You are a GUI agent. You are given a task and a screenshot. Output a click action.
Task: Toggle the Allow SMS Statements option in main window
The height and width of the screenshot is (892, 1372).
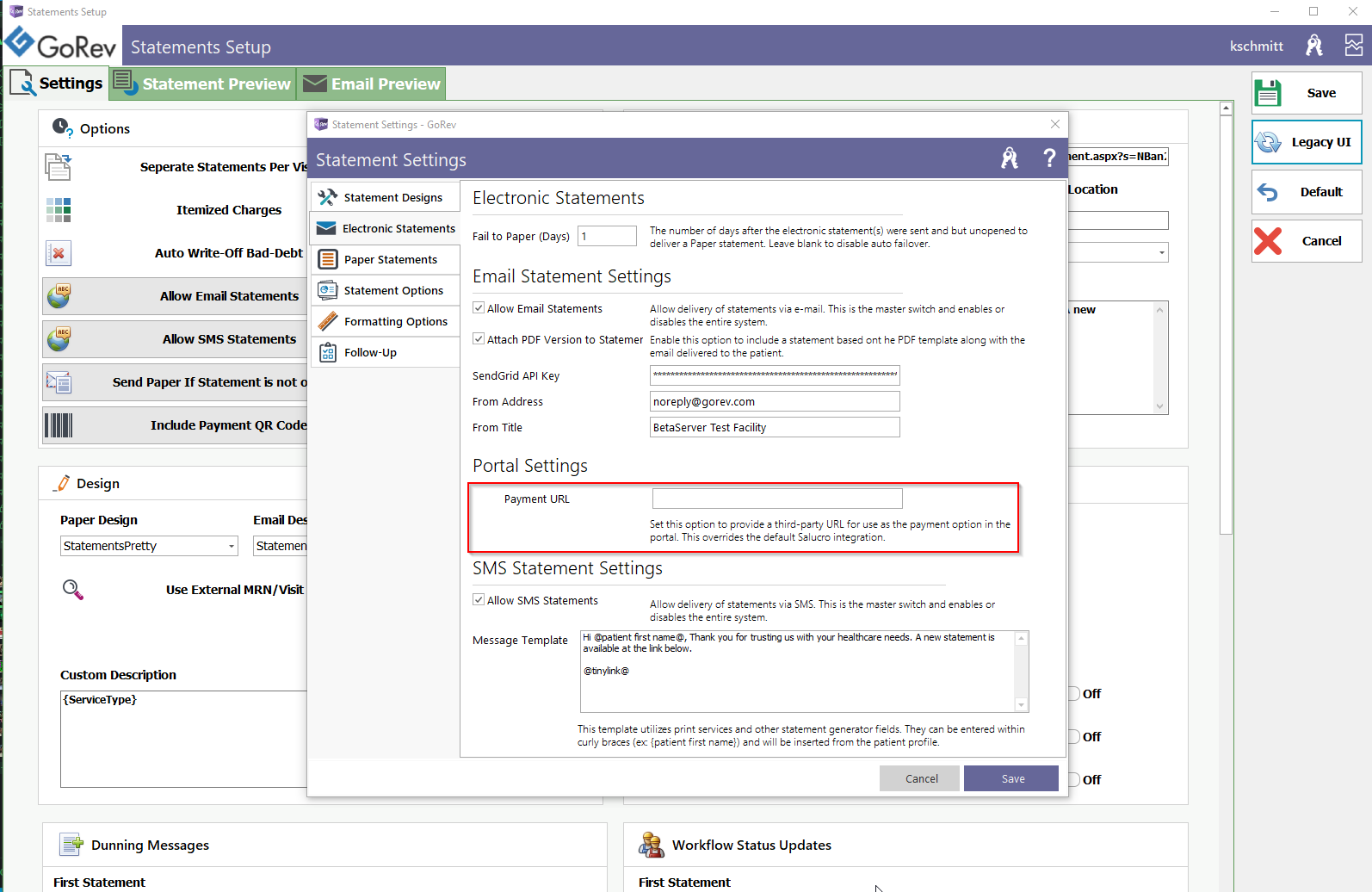pos(175,339)
